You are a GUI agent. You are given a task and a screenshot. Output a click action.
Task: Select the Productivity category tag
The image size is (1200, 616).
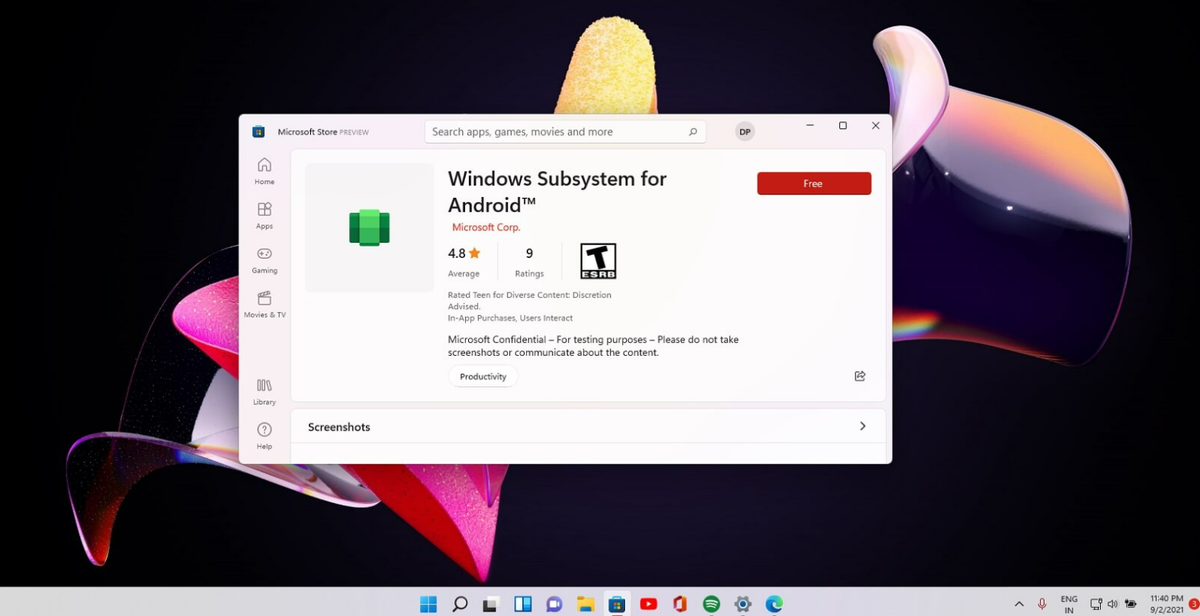483,377
